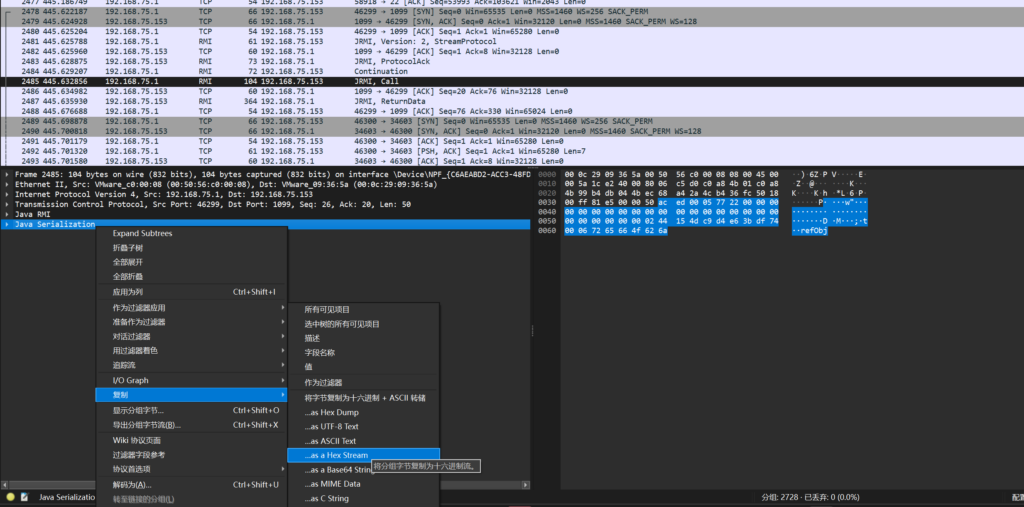Image resolution: width=1024 pixels, height=507 pixels.
Task: Click left arrow of horizontal scrollbar
Action: (x=5, y=485)
